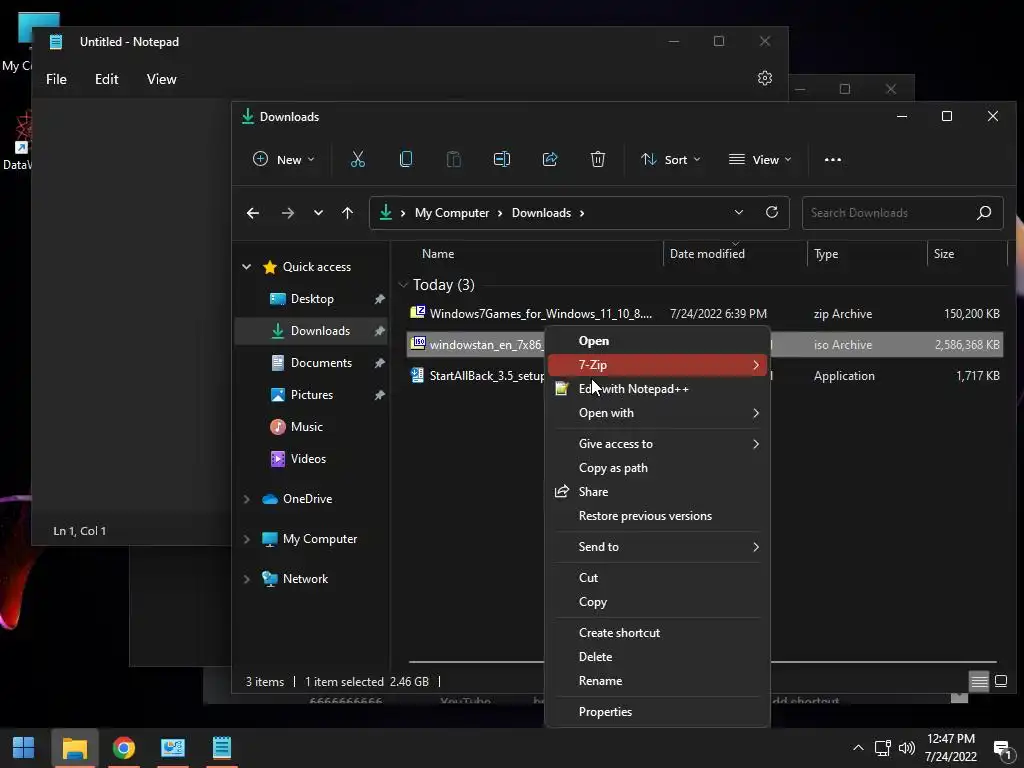Select Pictures in navigation pane
This screenshot has width=1024, height=768.
point(312,394)
